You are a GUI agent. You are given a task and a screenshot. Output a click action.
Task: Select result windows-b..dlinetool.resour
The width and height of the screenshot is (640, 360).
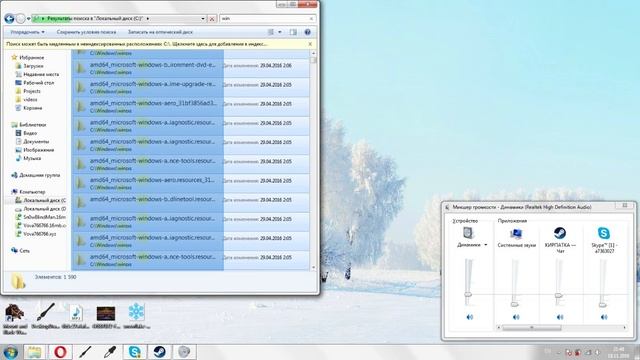[190, 202]
